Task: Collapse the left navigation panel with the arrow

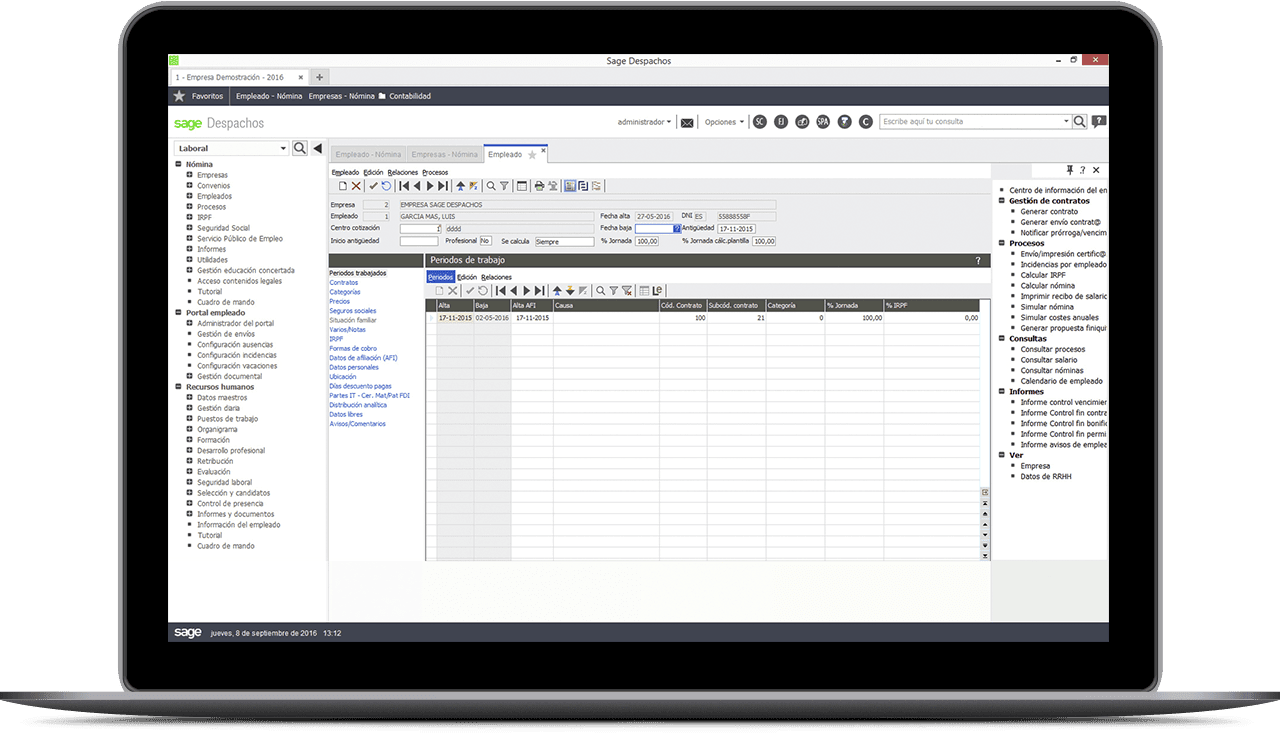Action: tap(317, 148)
